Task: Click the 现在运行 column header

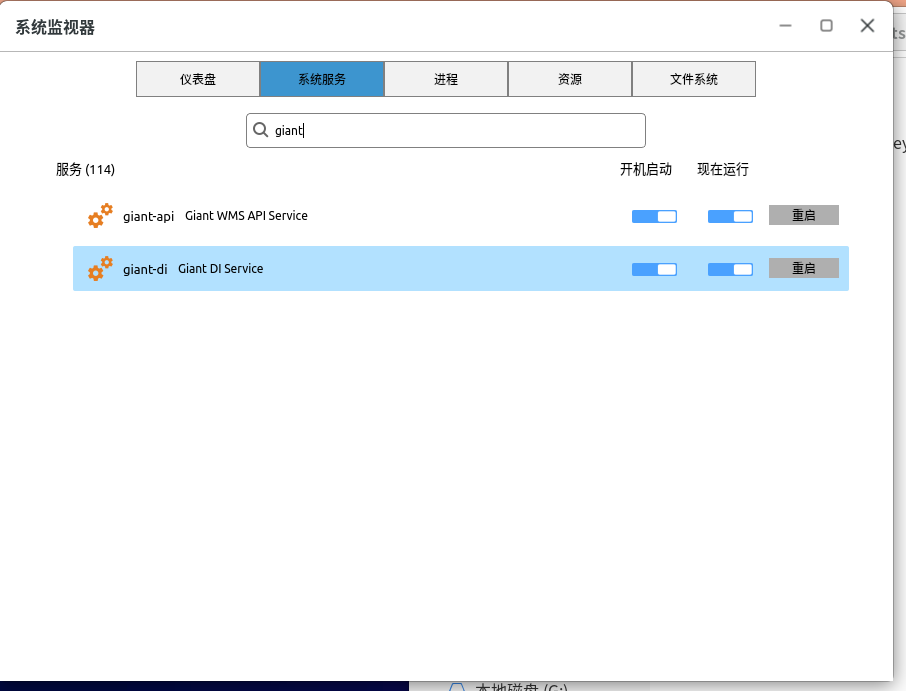Action: 723,169
